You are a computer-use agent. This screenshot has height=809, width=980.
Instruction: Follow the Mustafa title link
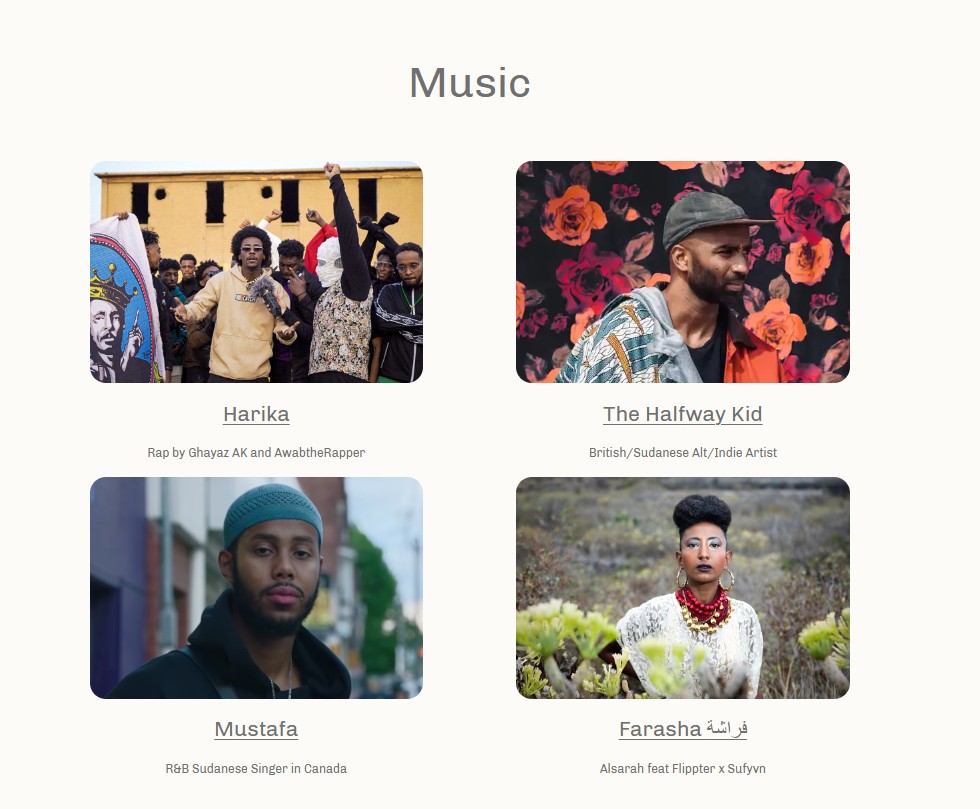[256, 729]
